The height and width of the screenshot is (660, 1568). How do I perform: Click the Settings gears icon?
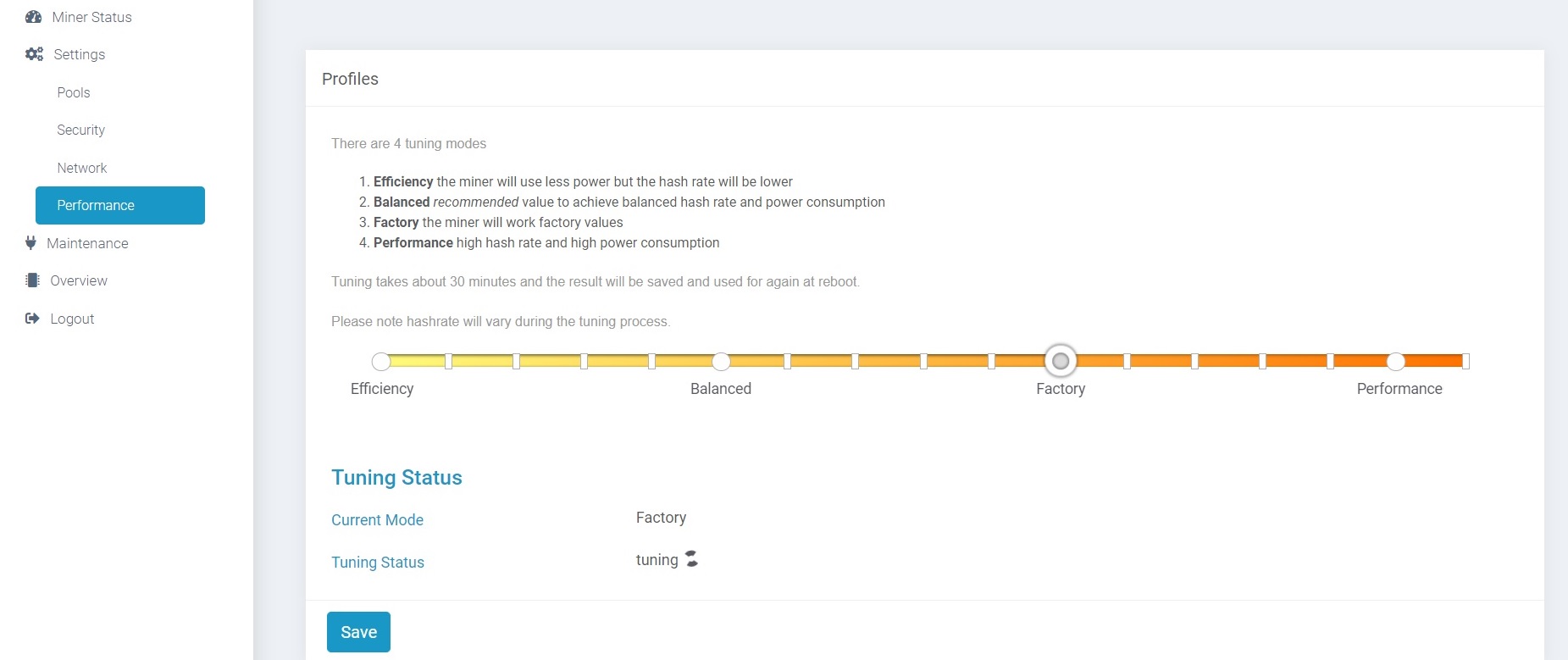(34, 54)
